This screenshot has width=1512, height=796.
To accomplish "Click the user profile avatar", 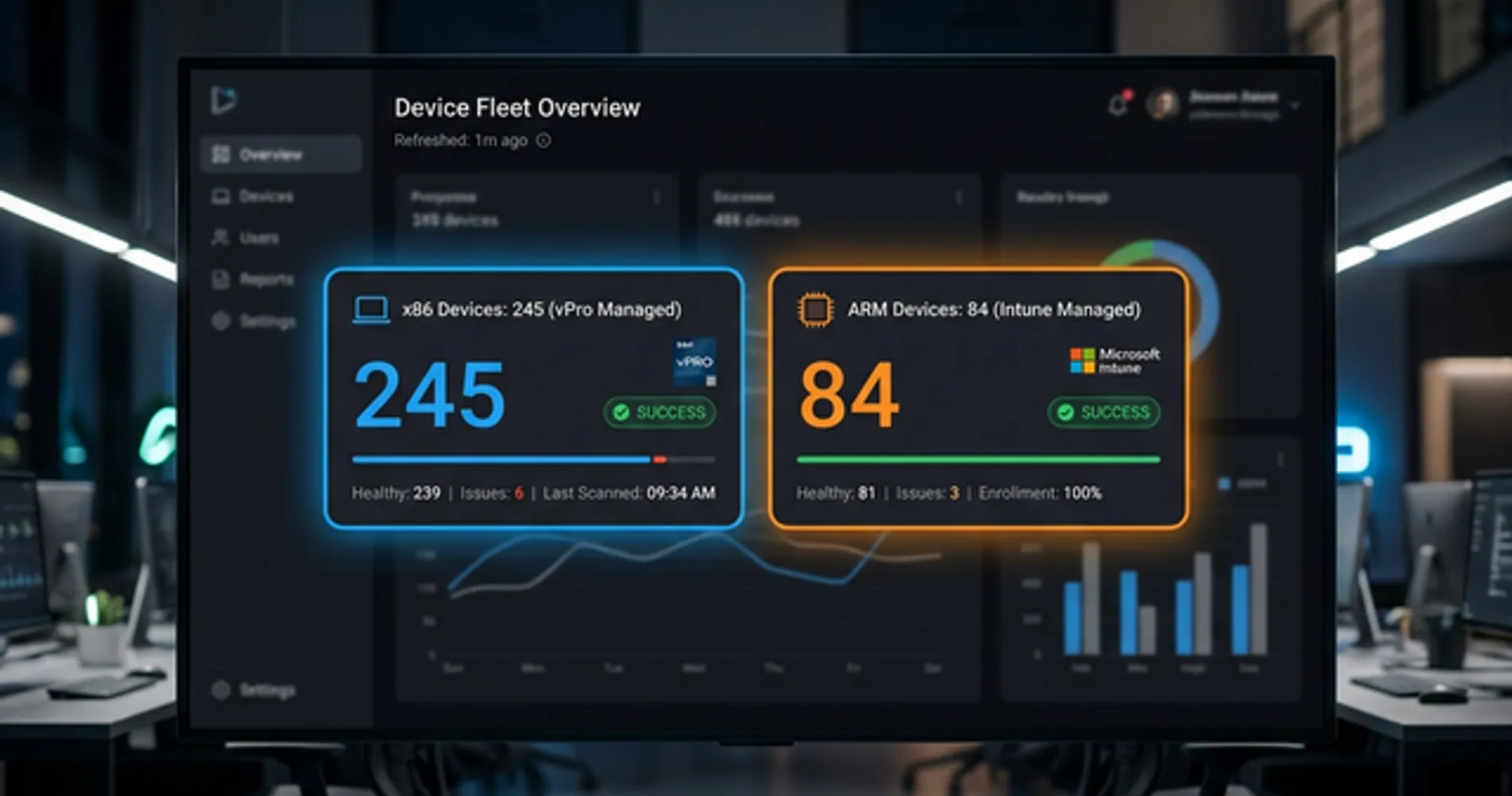I will [1163, 104].
